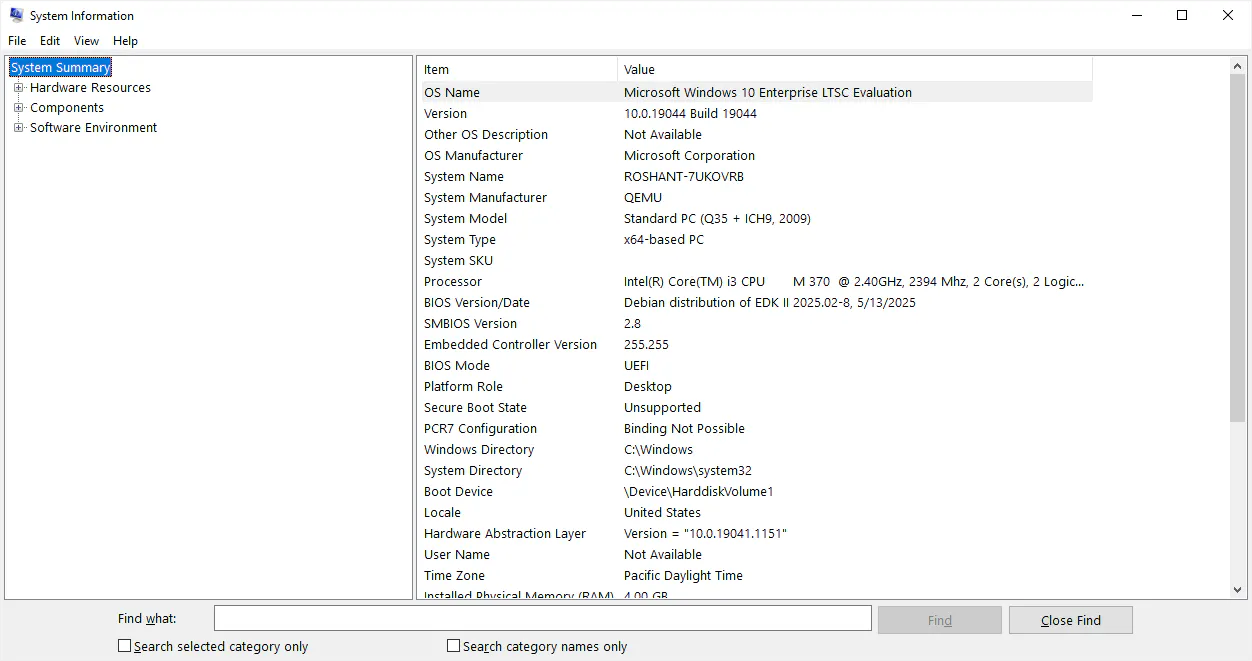Click the value x64-based PC
This screenshot has width=1252, height=661.
664,239
